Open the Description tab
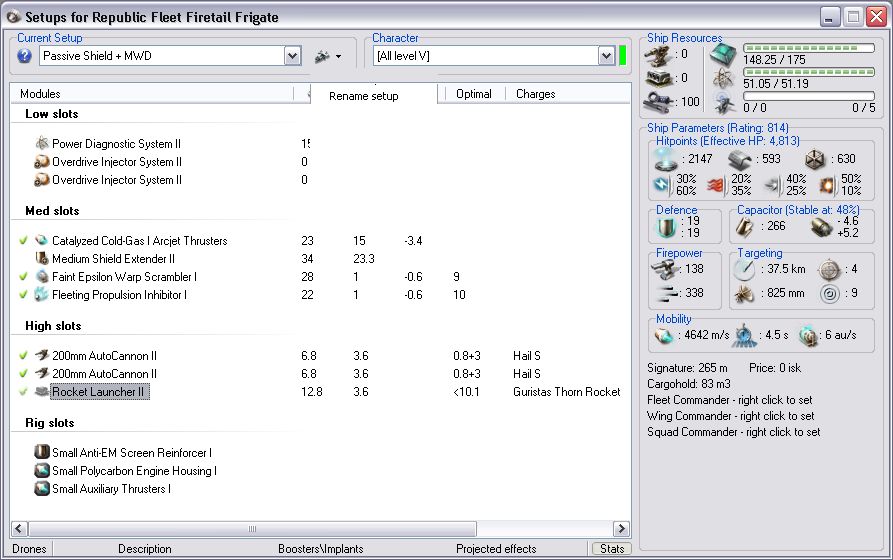 pos(145,549)
